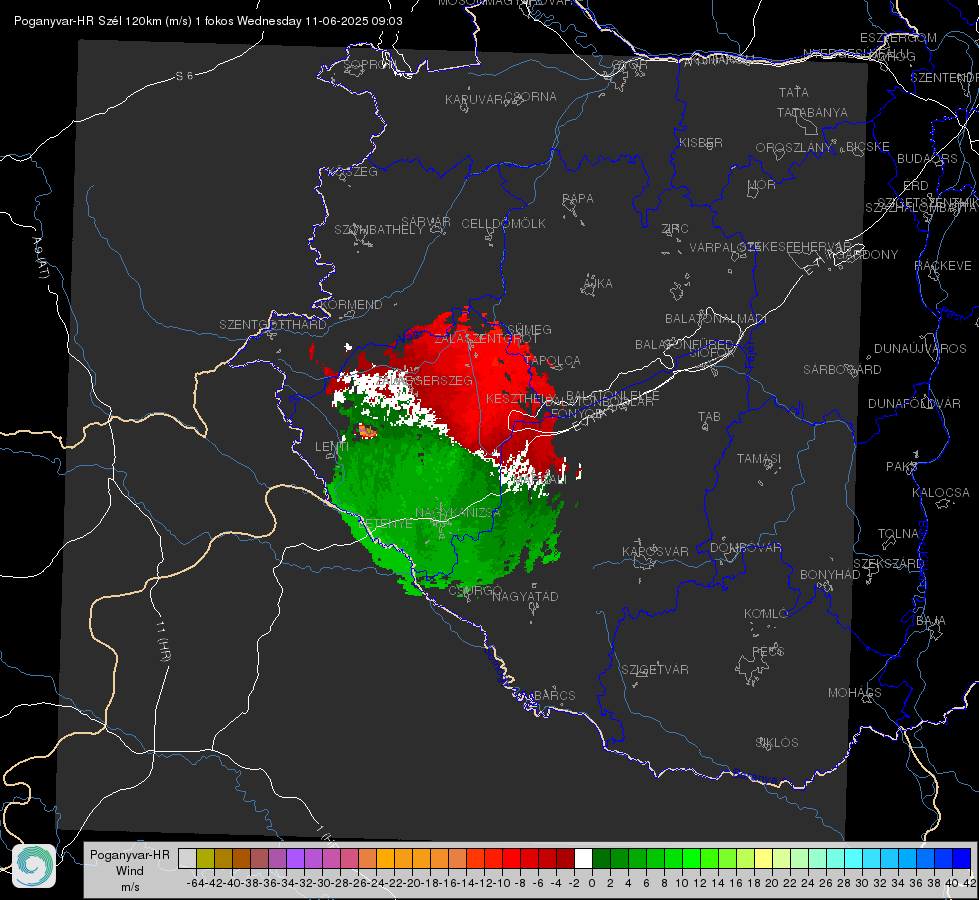Click the 'm/s' unit label in the legend
The width and height of the screenshot is (979, 900).
pos(130,887)
